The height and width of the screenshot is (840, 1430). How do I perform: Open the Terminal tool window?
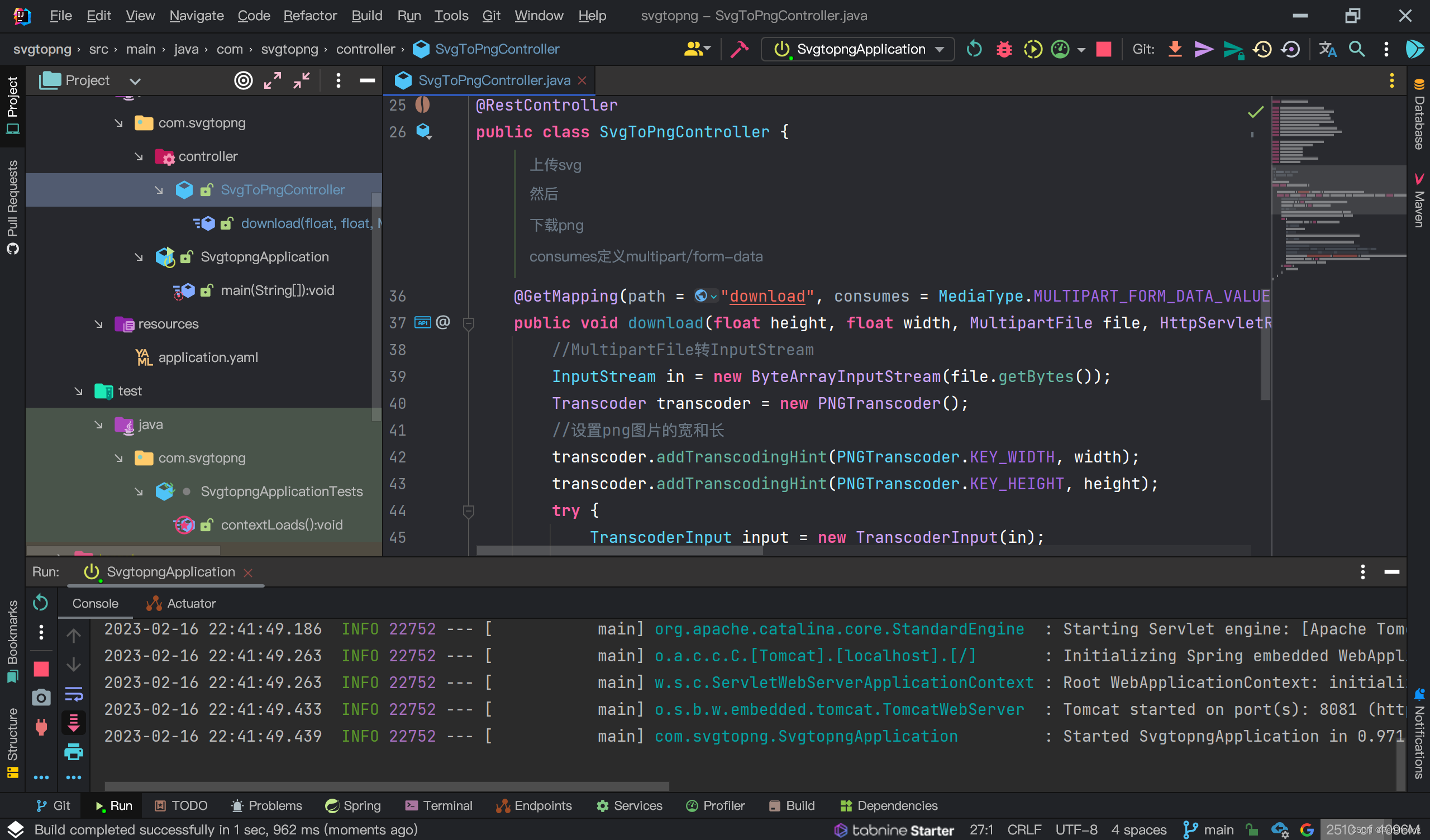pos(439,805)
